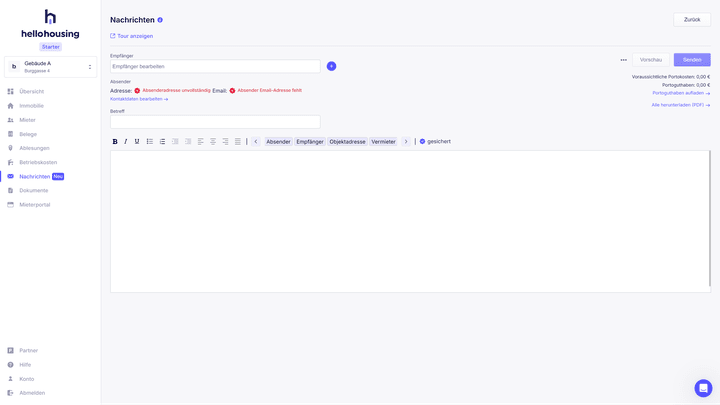This screenshot has height=405, width=720.
Task: Open the three-dots more options menu
Action: 623,60
